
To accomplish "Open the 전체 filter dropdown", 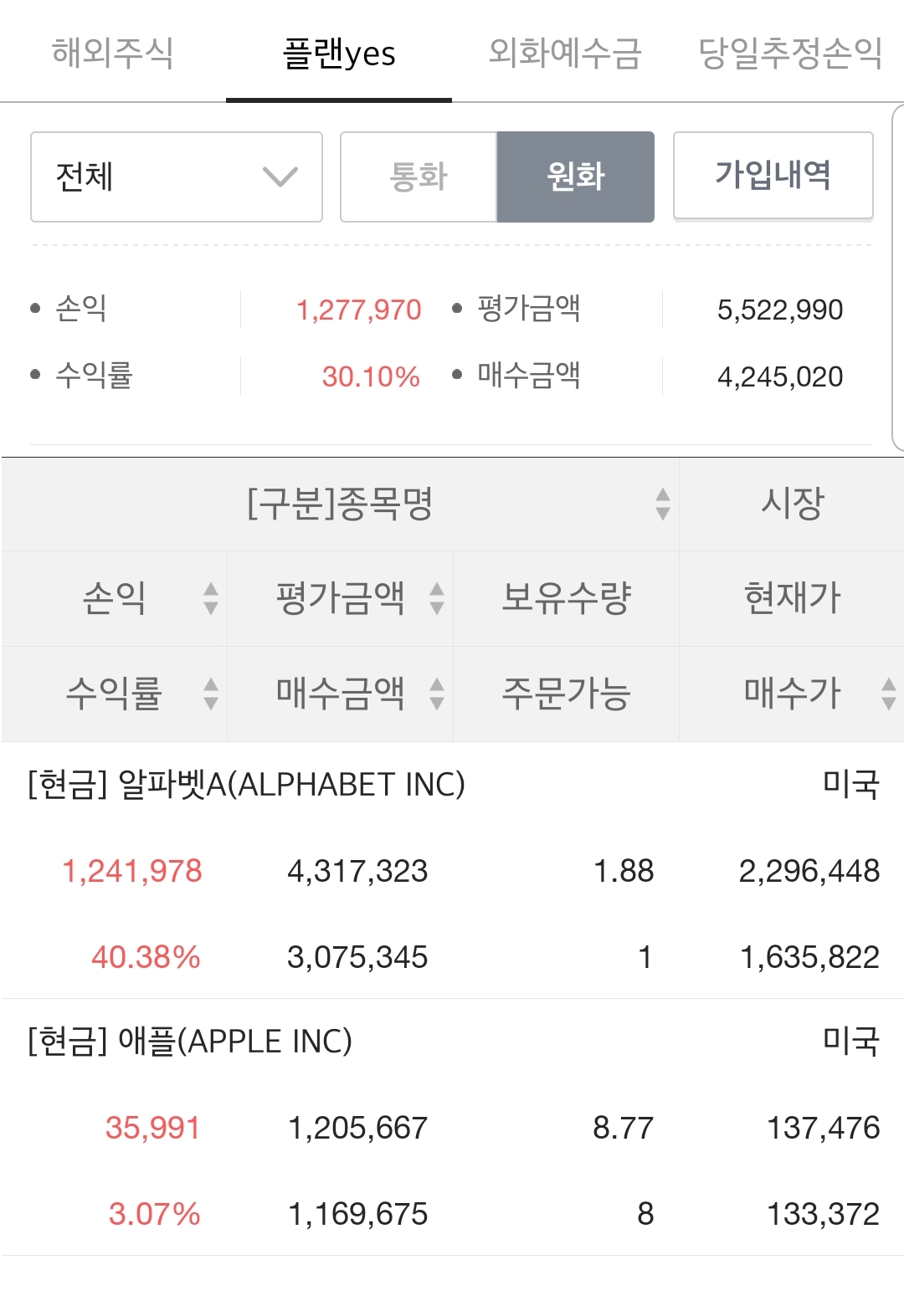I will 176,177.
